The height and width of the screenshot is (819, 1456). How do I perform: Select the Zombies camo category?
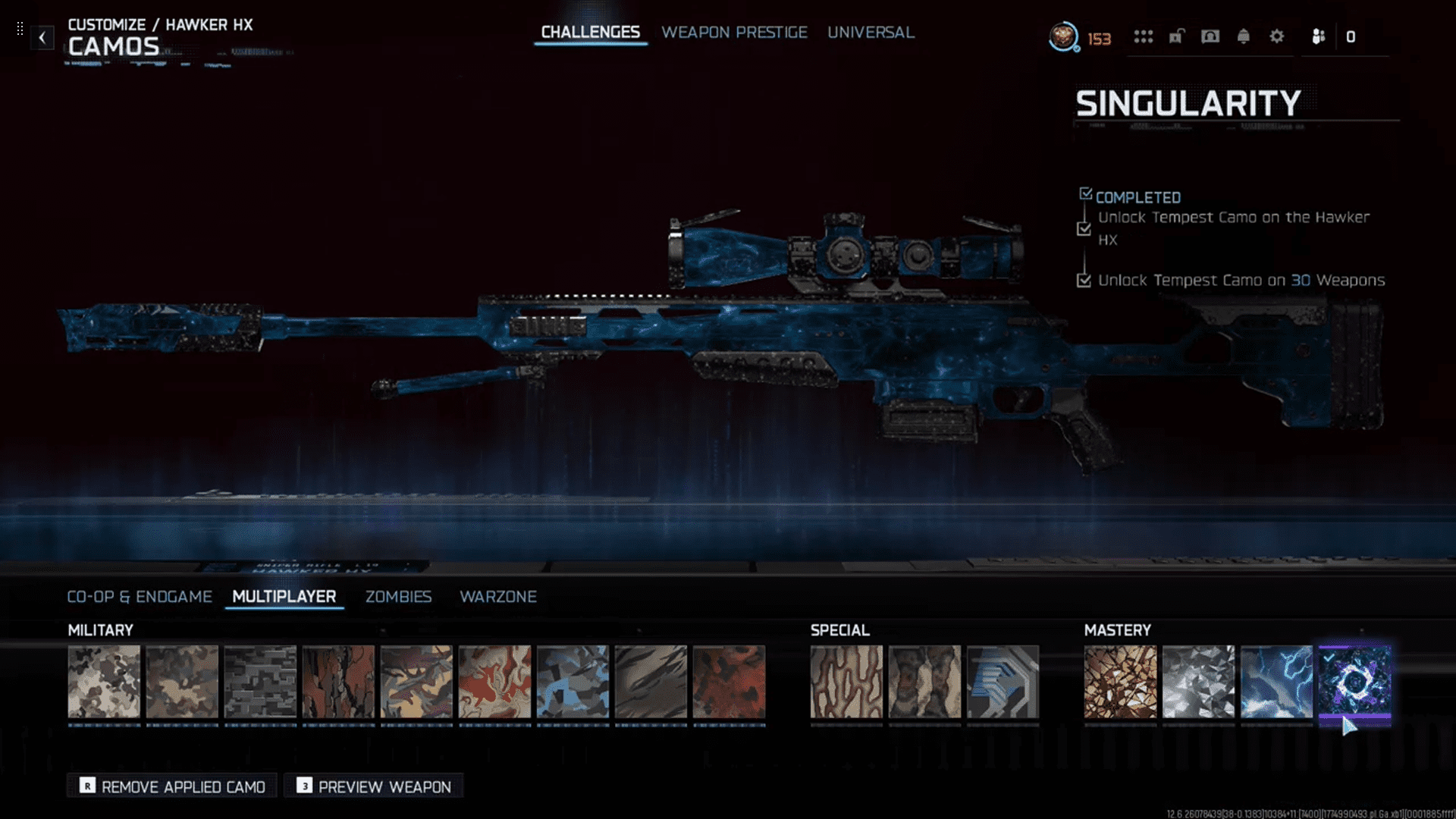pos(398,597)
